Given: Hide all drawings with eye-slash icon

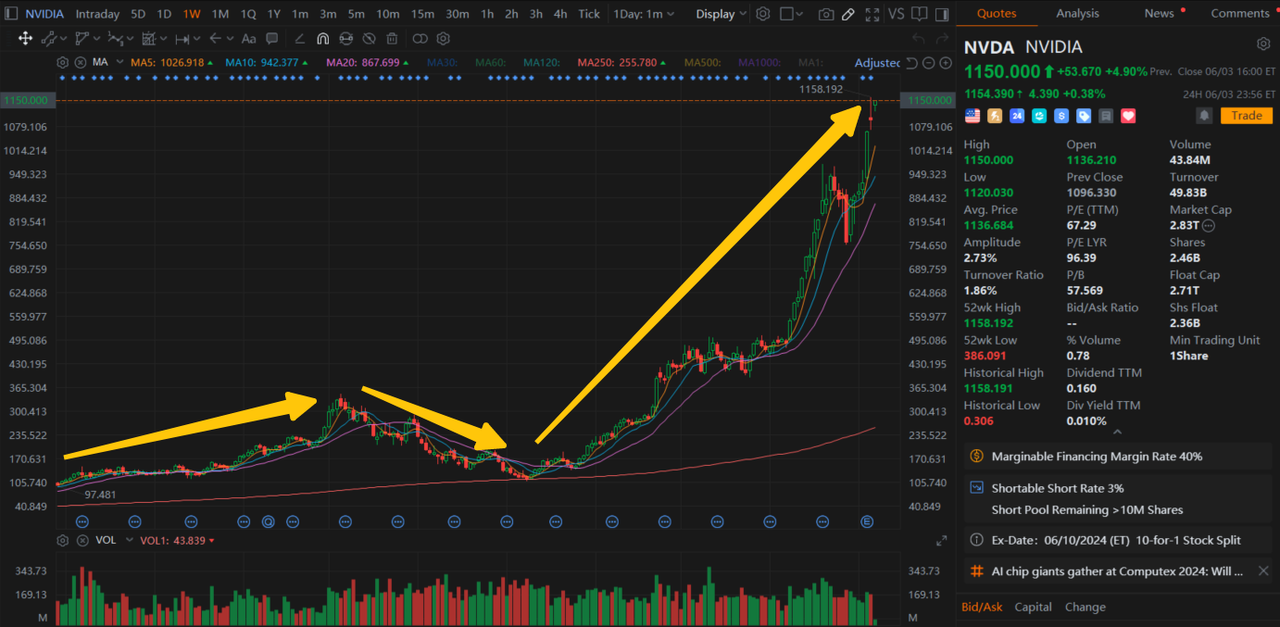Looking at the screenshot, I should 369,38.
